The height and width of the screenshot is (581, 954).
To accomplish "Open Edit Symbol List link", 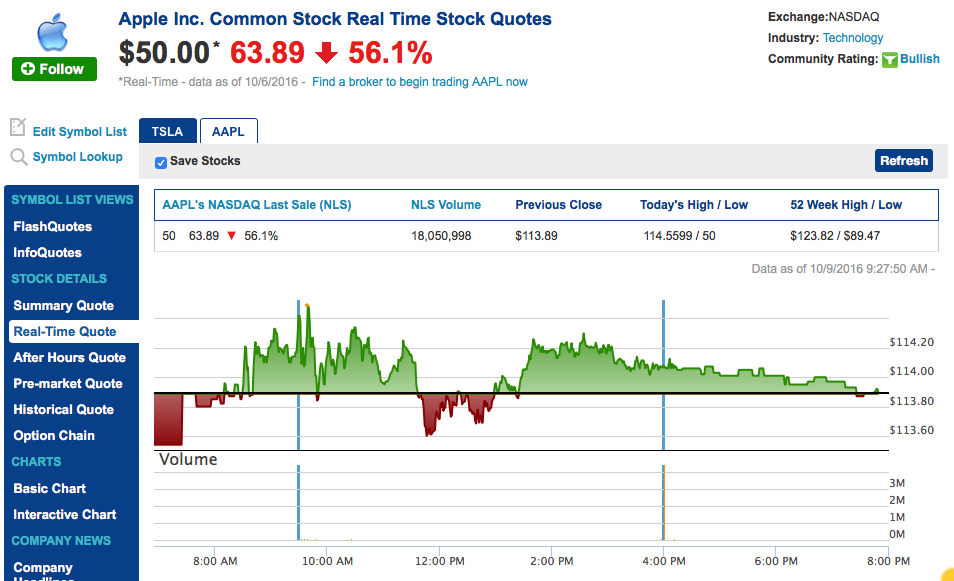I will point(80,131).
